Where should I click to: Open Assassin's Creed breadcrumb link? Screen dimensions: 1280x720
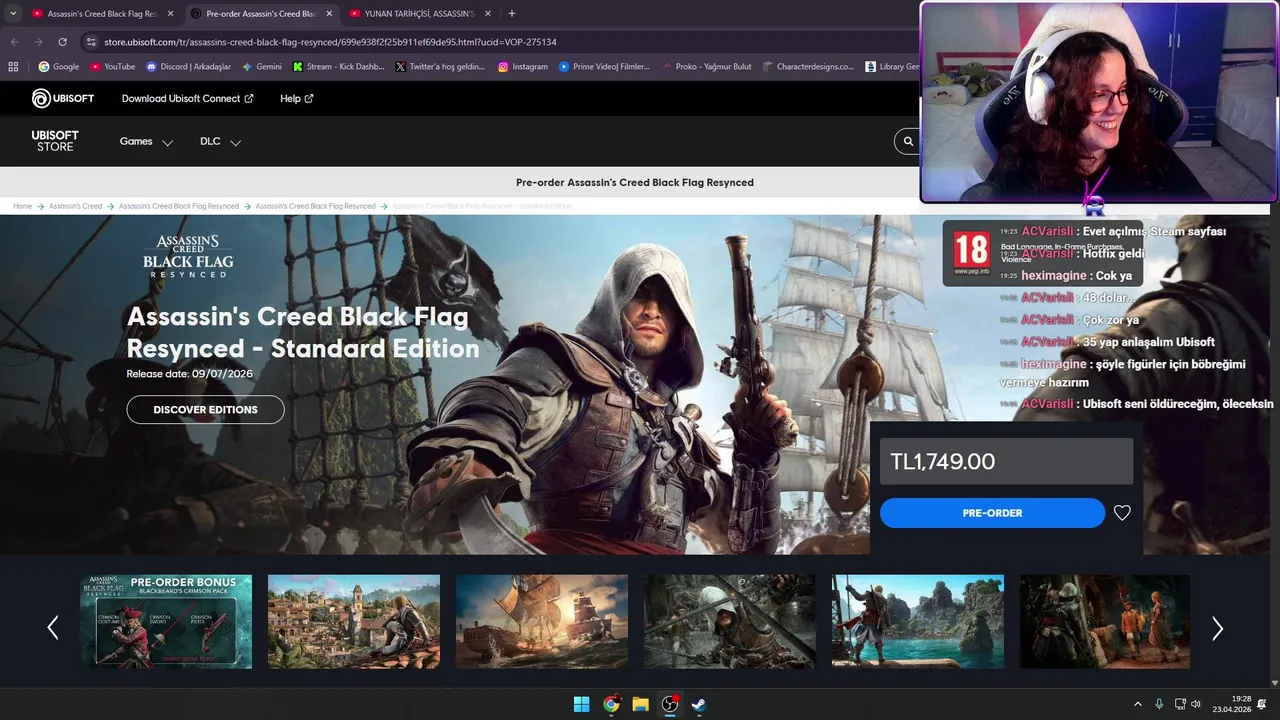75,206
